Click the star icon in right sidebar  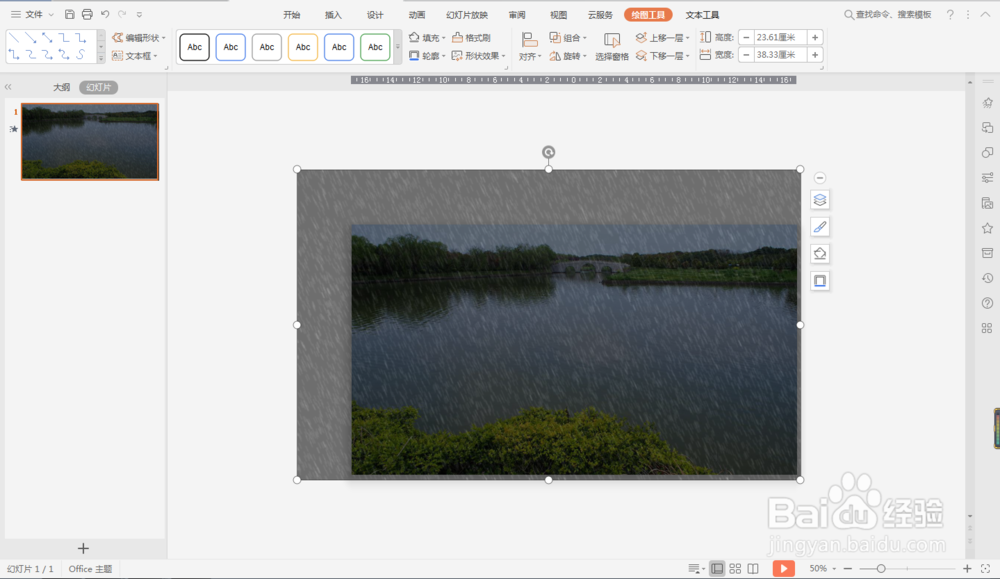(987, 228)
